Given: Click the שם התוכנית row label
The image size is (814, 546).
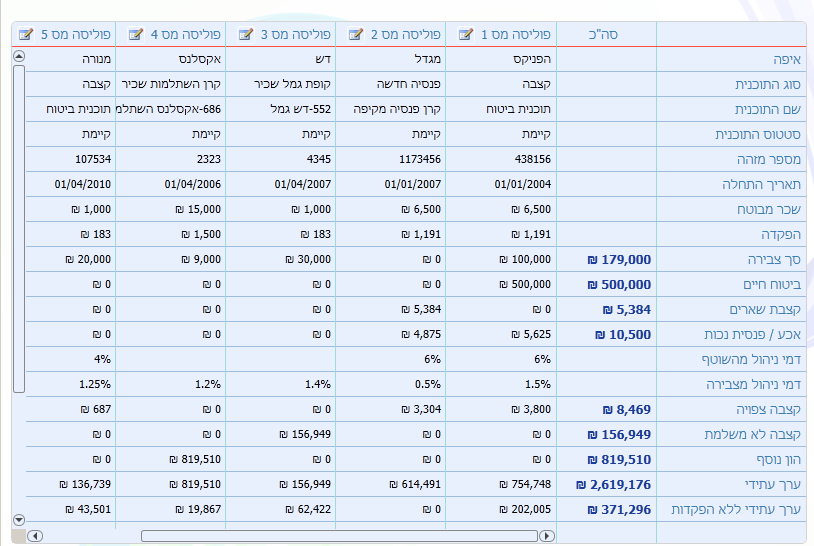Looking at the screenshot, I should tap(768, 110).
